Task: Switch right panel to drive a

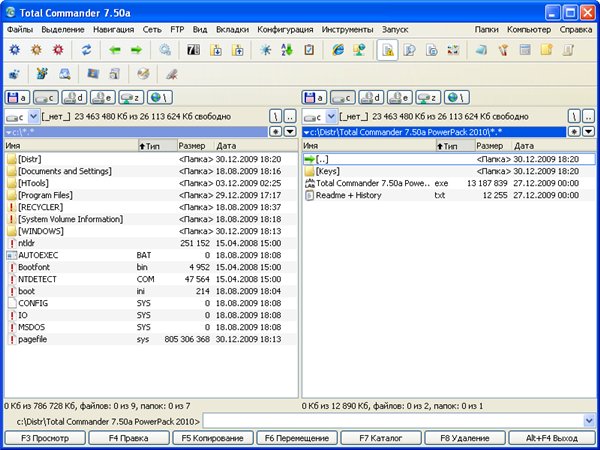Action: point(315,98)
